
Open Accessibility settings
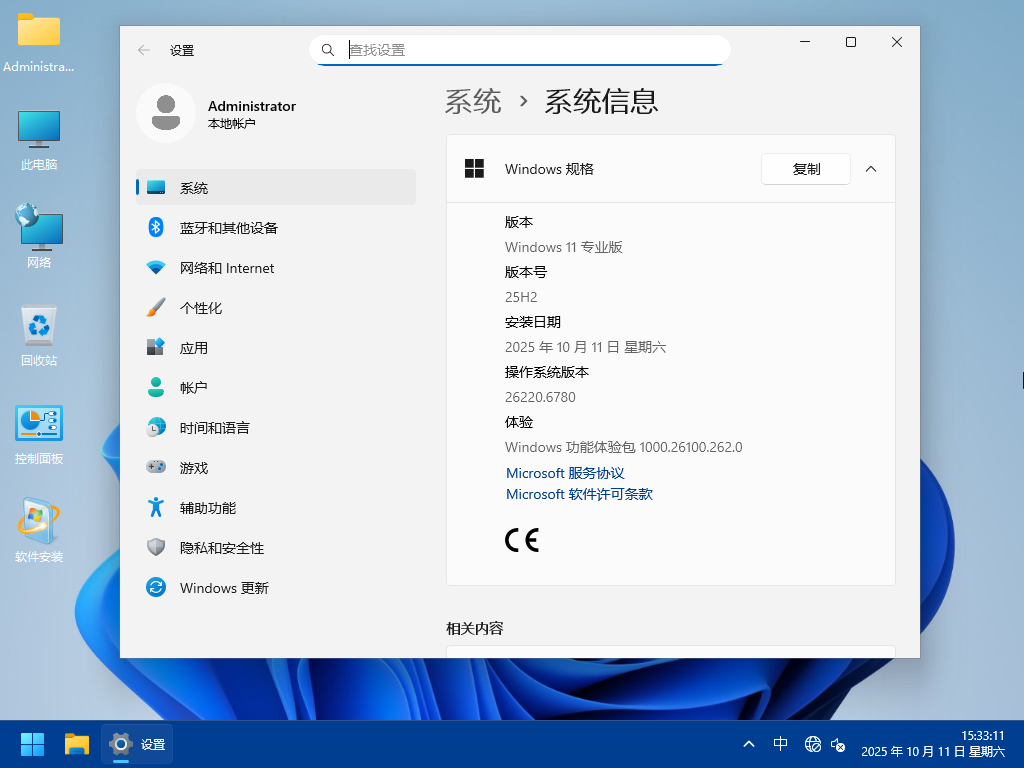[x=207, y=508]
